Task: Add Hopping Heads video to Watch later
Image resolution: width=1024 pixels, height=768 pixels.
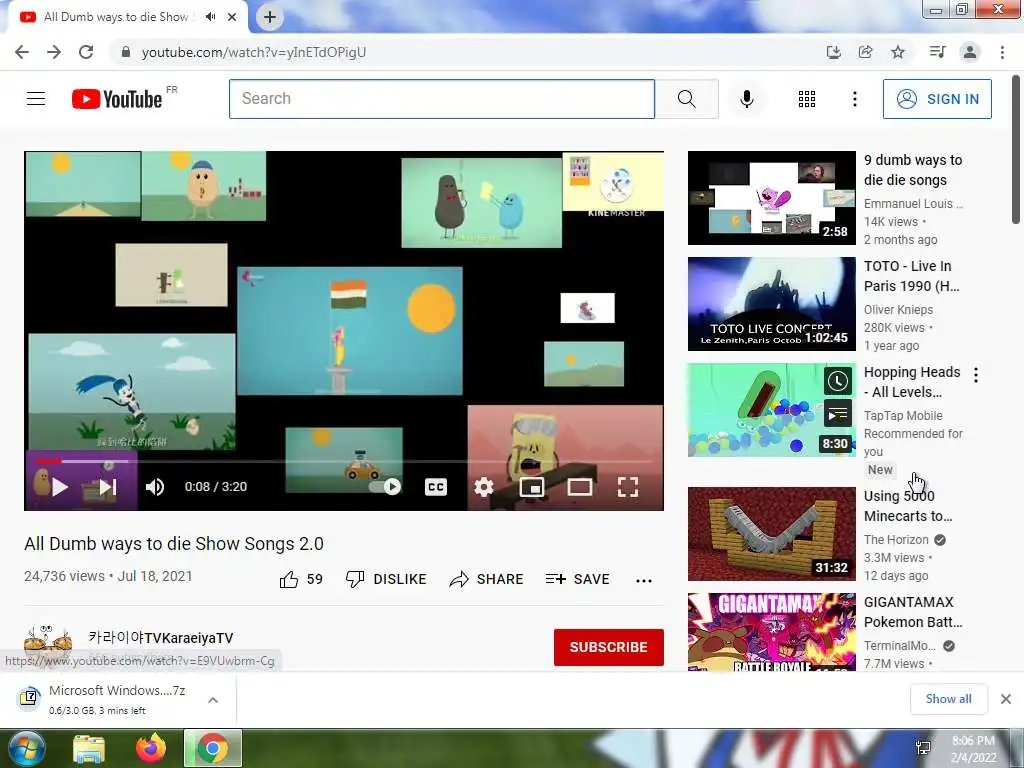Action: click(x=838, y=381)
